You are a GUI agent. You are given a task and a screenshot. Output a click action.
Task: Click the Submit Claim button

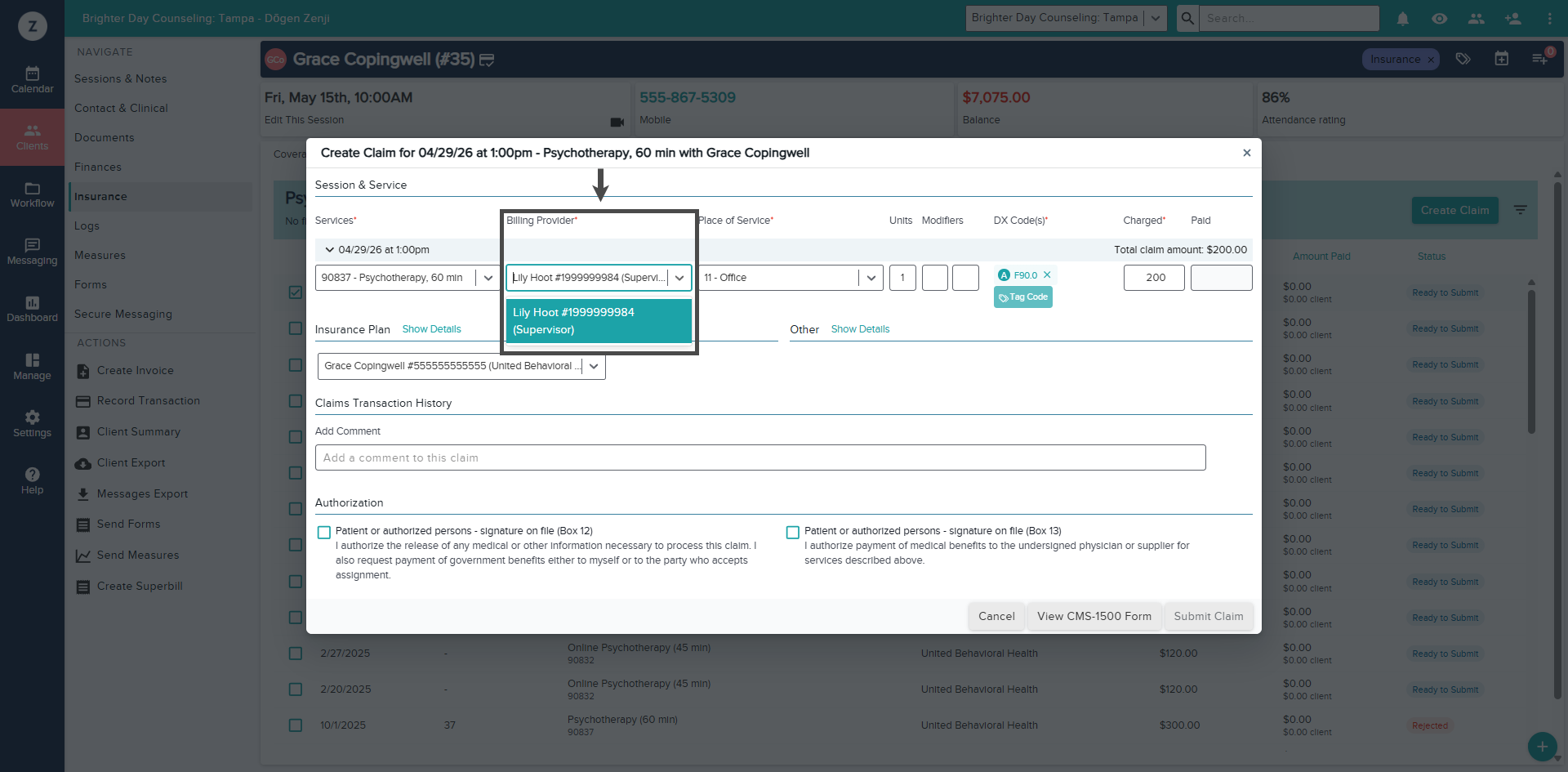click(1209, 617)
